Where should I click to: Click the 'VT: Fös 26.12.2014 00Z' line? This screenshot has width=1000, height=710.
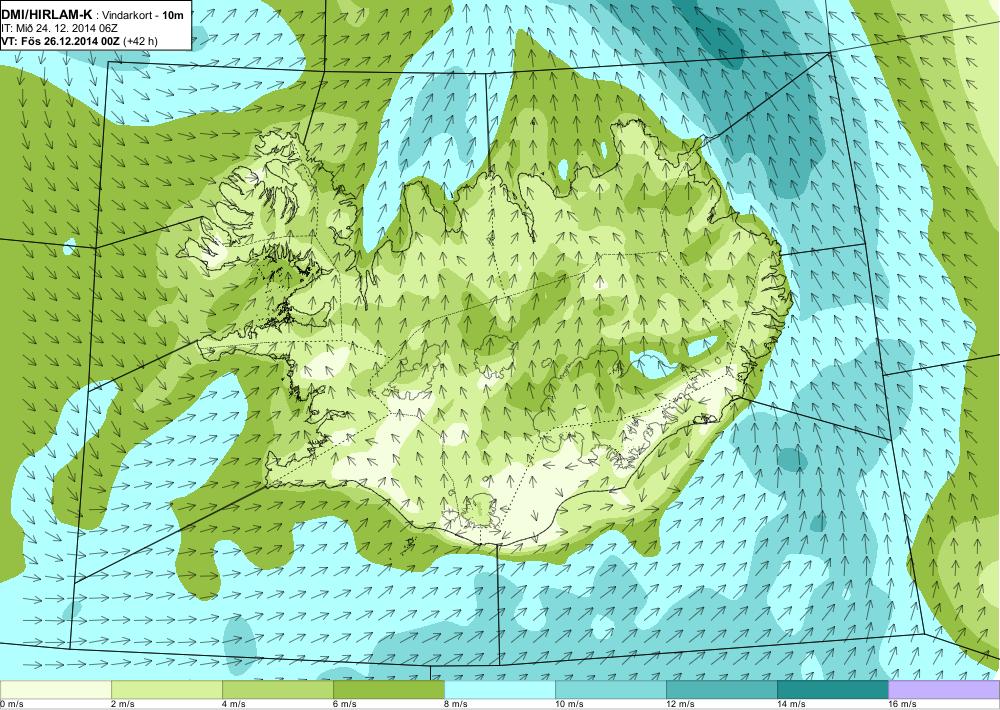[61, 41]
